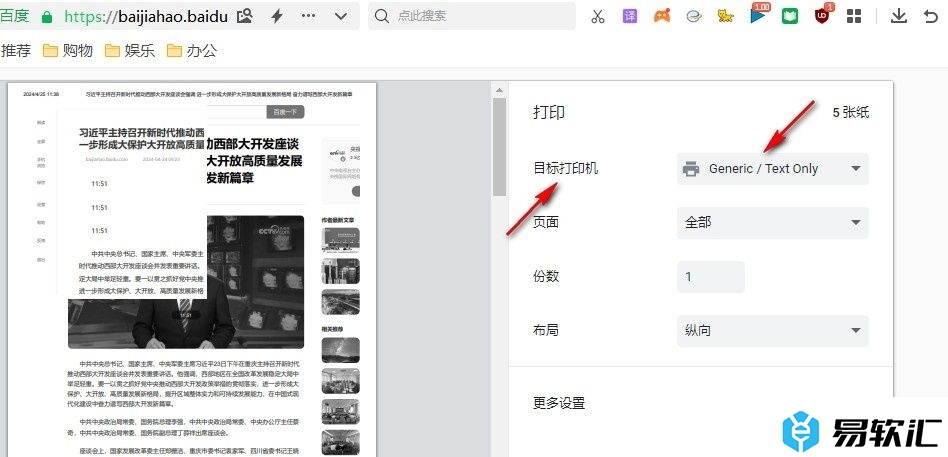948x457 pixels.
Task: Click the green lock security icon
Action: 47,17
